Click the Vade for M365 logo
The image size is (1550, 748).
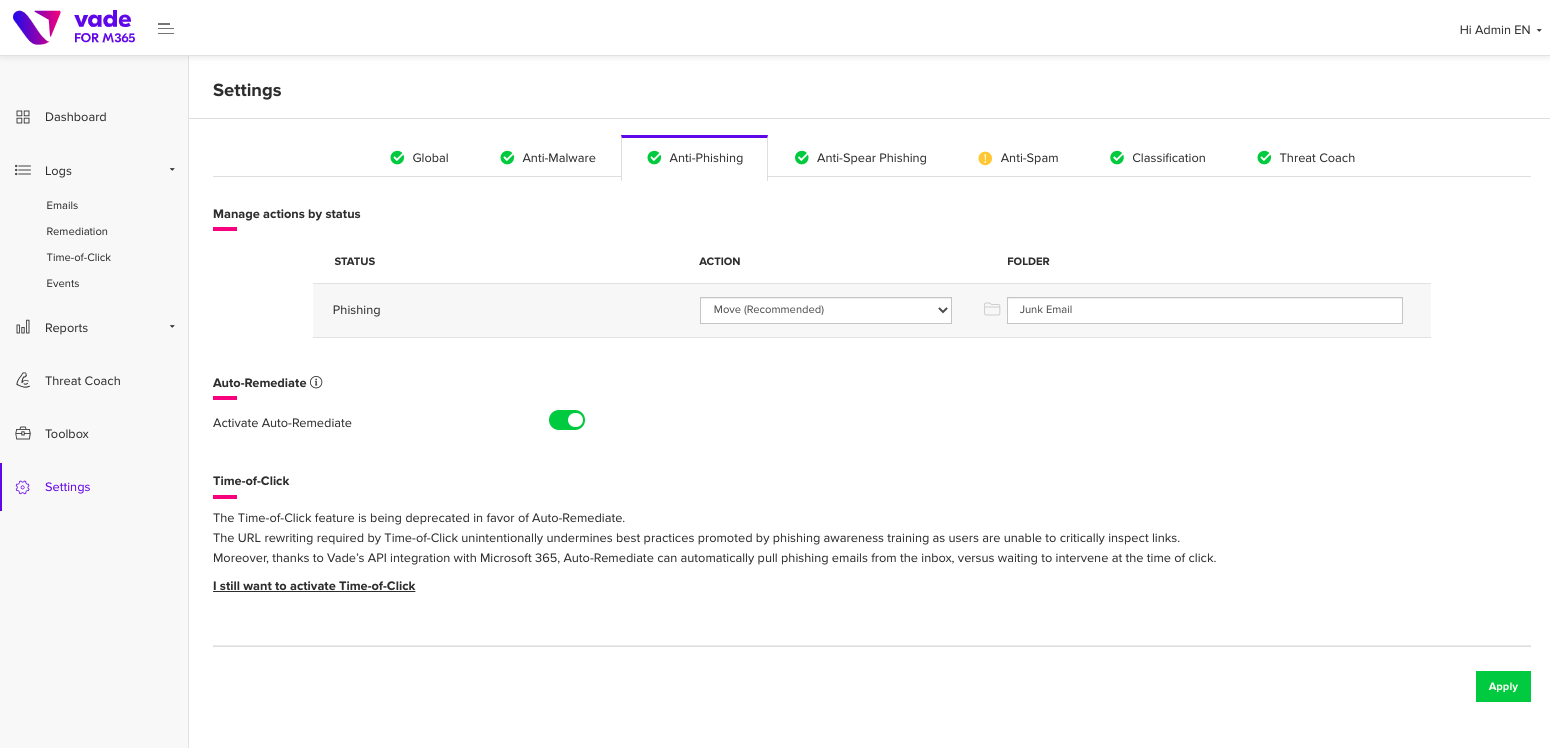74,28
